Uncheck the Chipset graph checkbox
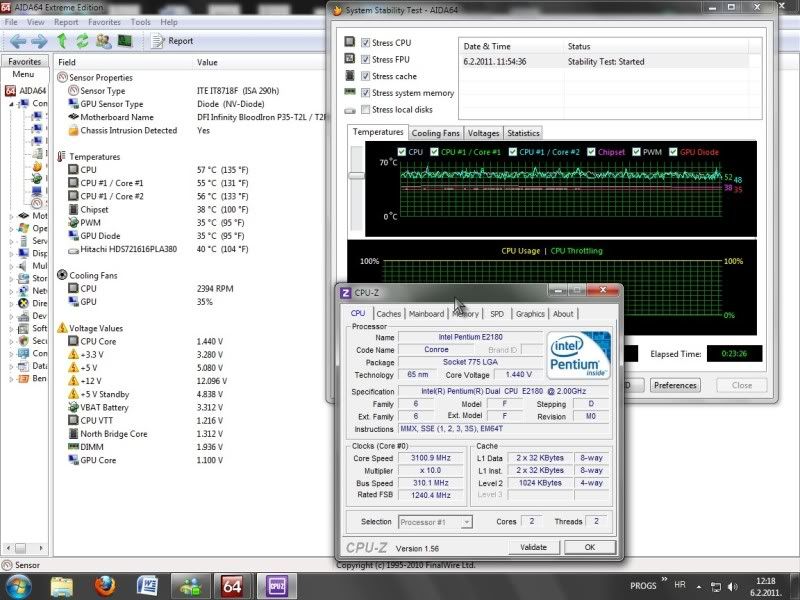This screenshot has height=600, width=800. (x=591, y=152)
